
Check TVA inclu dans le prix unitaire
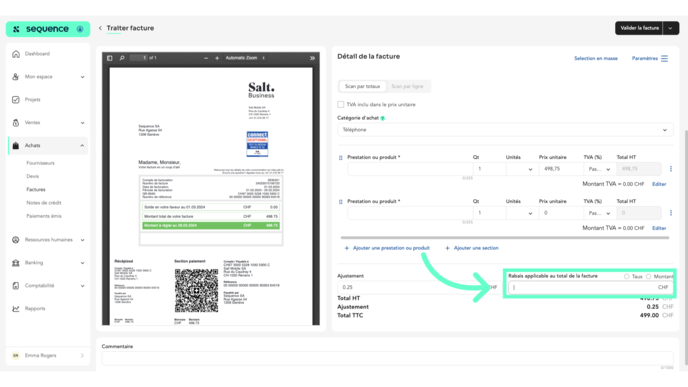(x=340, y=104)
